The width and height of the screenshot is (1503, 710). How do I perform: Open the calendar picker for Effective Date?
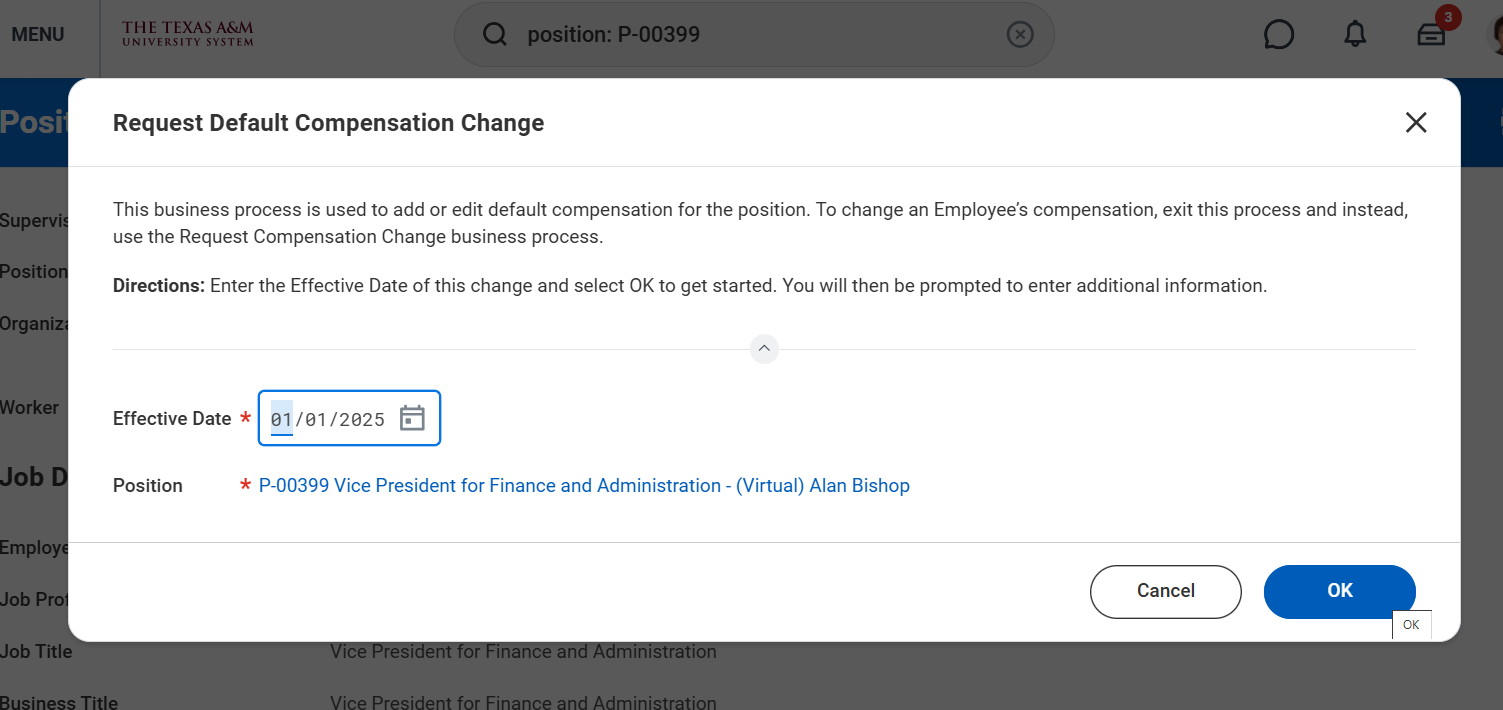pyautogui.click(x=412, y=418)
